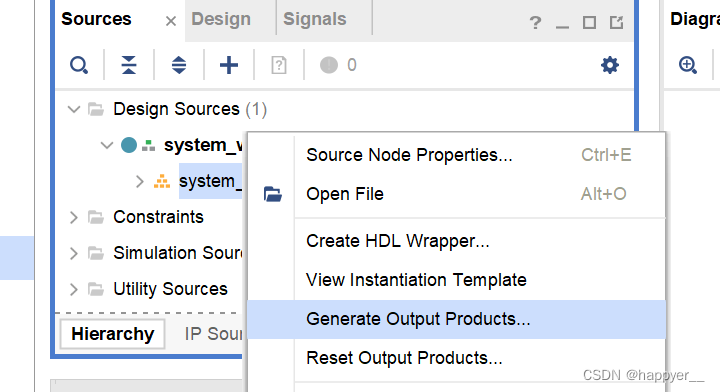Close the Sources tab
Image resolution: width=720 pixels, height=392 pixels.
pyautogui.click(x=171, y=21)
